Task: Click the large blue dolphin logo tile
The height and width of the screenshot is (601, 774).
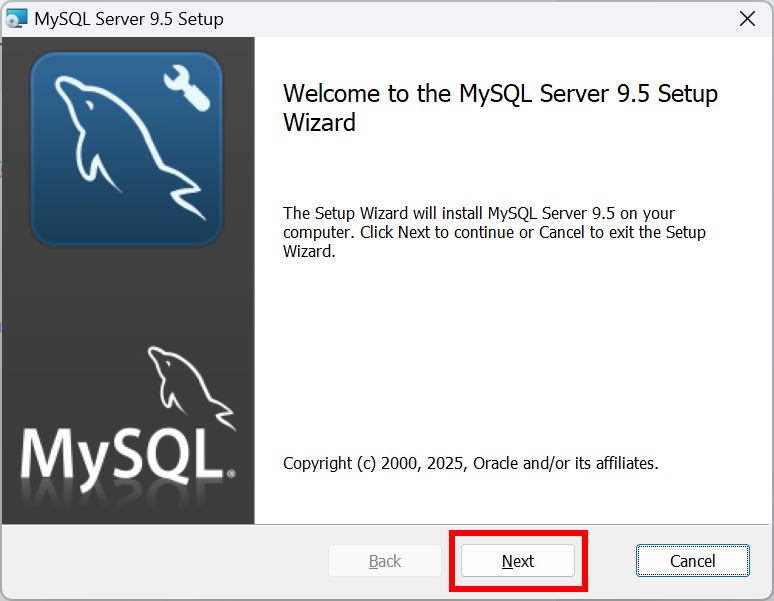Action: (x=126, y=149)
